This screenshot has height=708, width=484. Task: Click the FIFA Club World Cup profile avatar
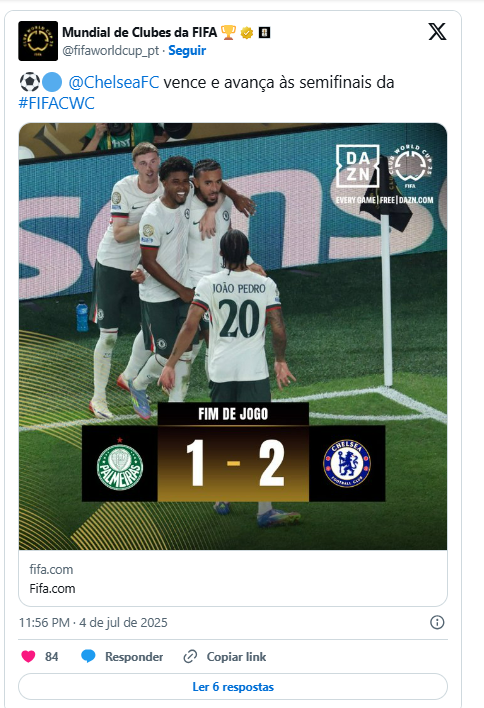point(38,41)
